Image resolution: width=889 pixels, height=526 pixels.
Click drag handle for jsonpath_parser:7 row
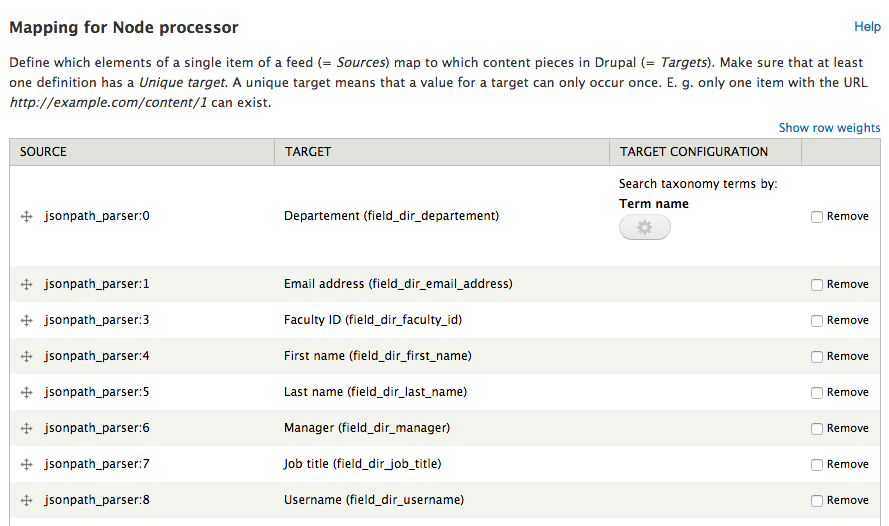[27, 464]
